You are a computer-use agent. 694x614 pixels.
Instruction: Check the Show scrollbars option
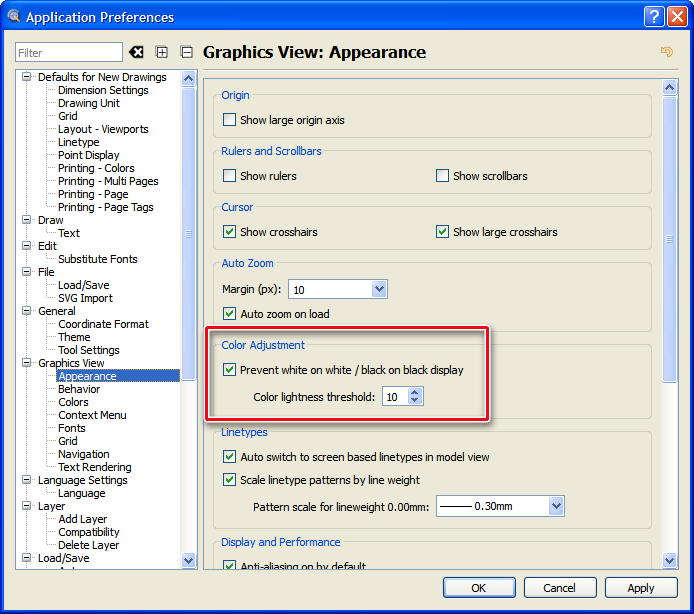[443, 176]
